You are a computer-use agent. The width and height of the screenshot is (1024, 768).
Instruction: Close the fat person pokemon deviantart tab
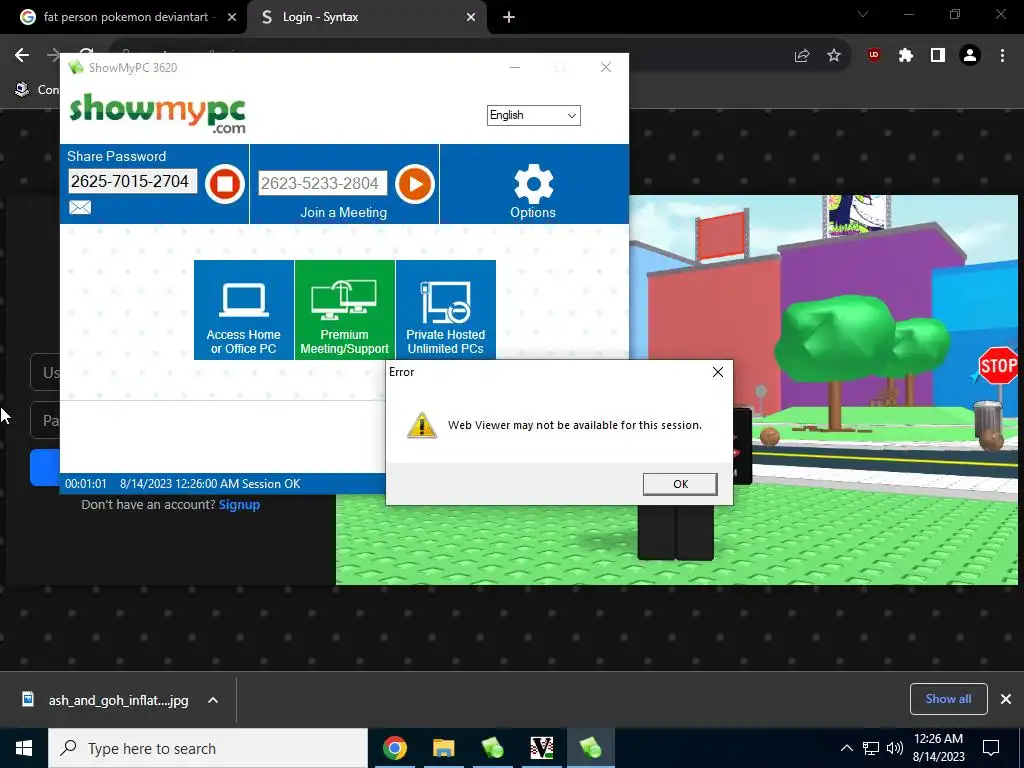[232, 17]
